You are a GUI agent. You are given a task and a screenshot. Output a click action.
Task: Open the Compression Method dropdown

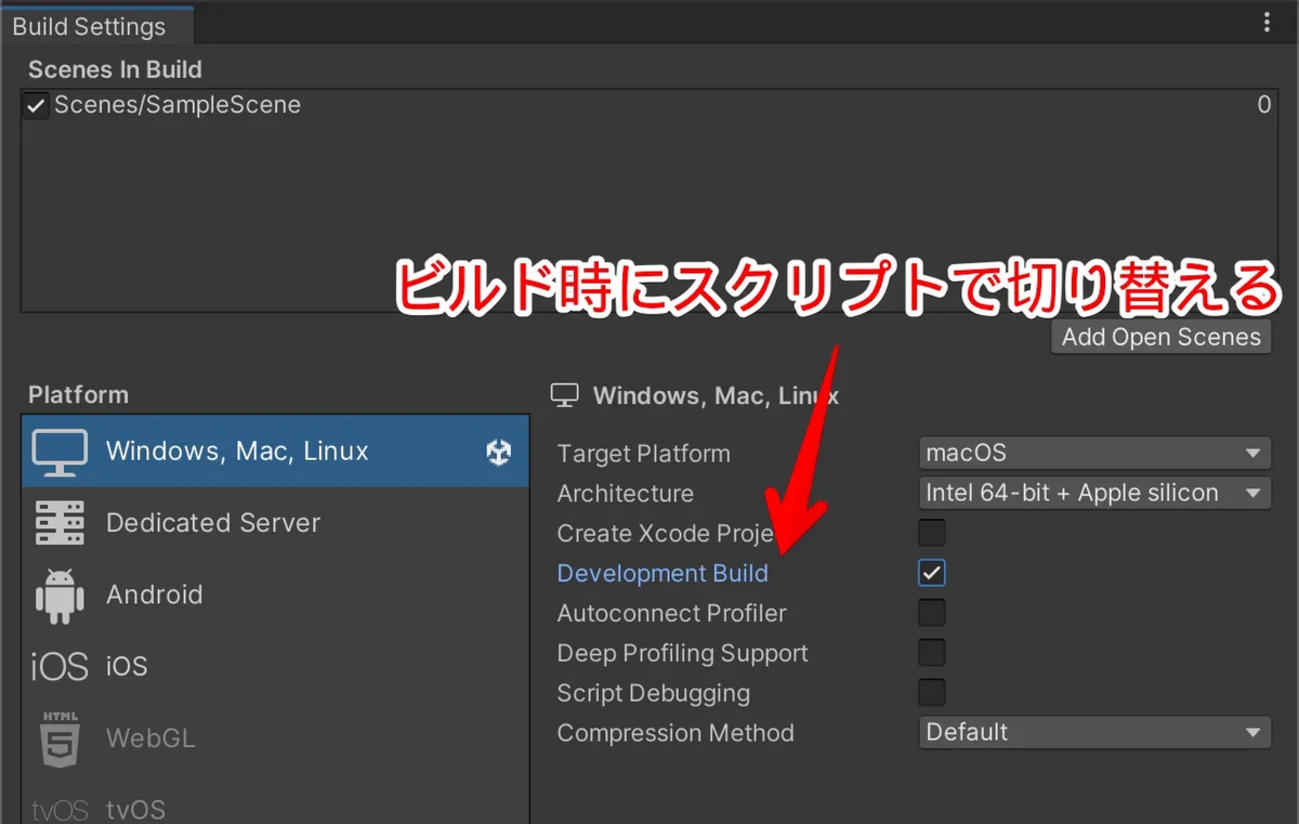[x=1095, y=732]
